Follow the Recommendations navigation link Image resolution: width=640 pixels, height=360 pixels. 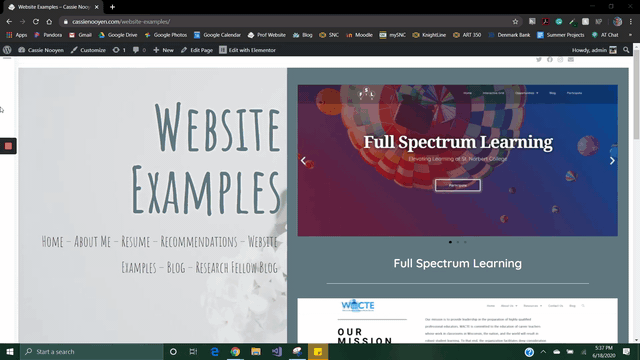[x=199, y=241]
